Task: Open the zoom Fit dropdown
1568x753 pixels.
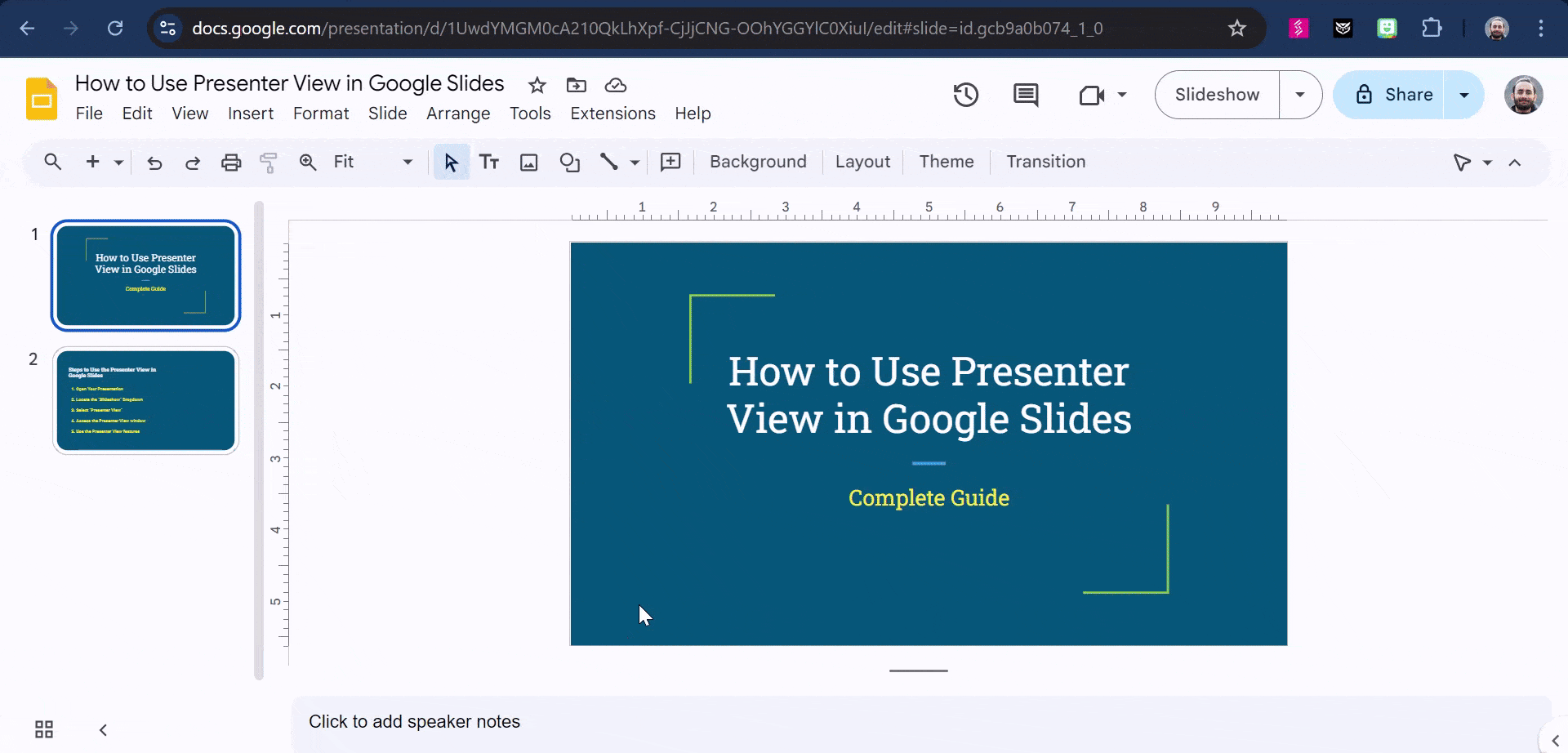Action: [406, 162]
